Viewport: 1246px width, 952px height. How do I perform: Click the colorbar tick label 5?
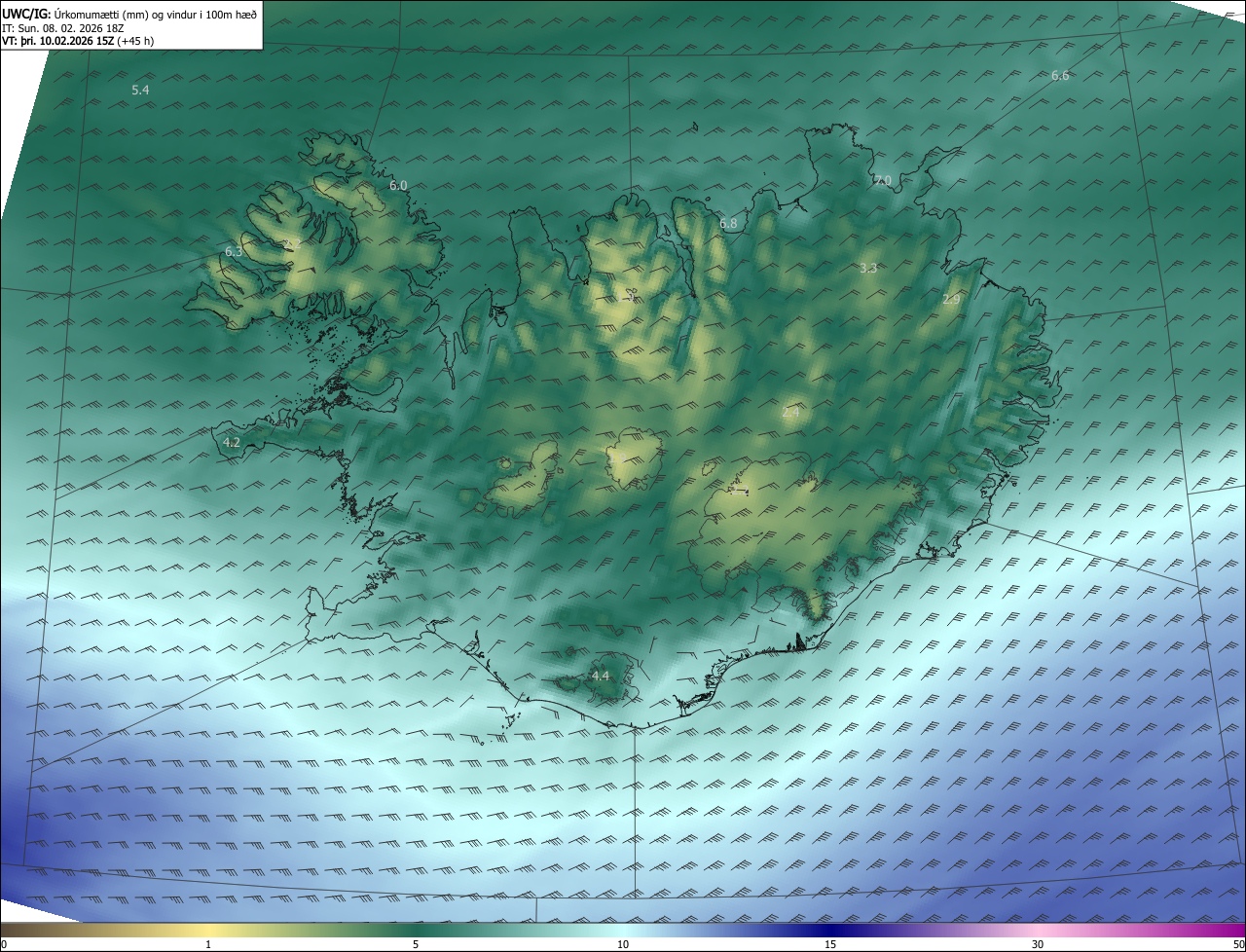416,944
